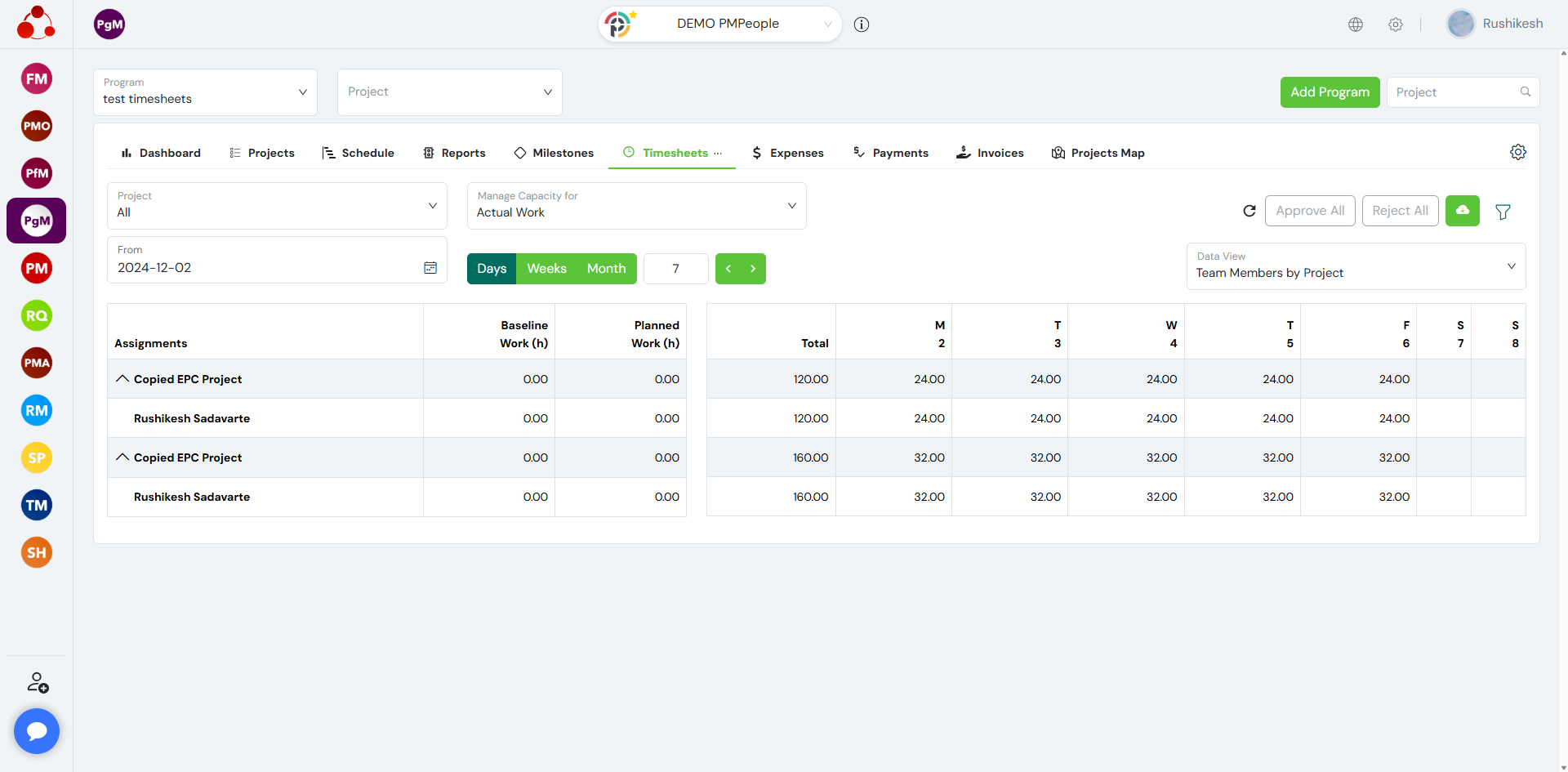Click the language globe icon
Viewport: 1568px width, 772px height.
[1355, 25]
